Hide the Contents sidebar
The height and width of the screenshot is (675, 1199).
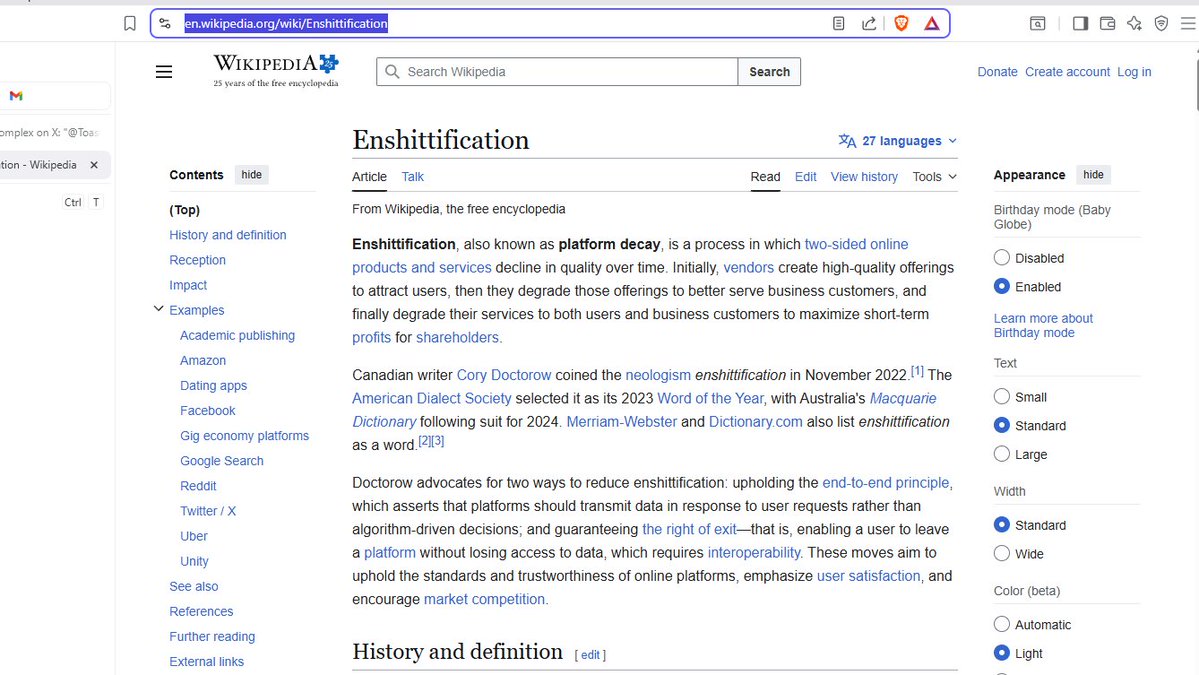(252, 175)
